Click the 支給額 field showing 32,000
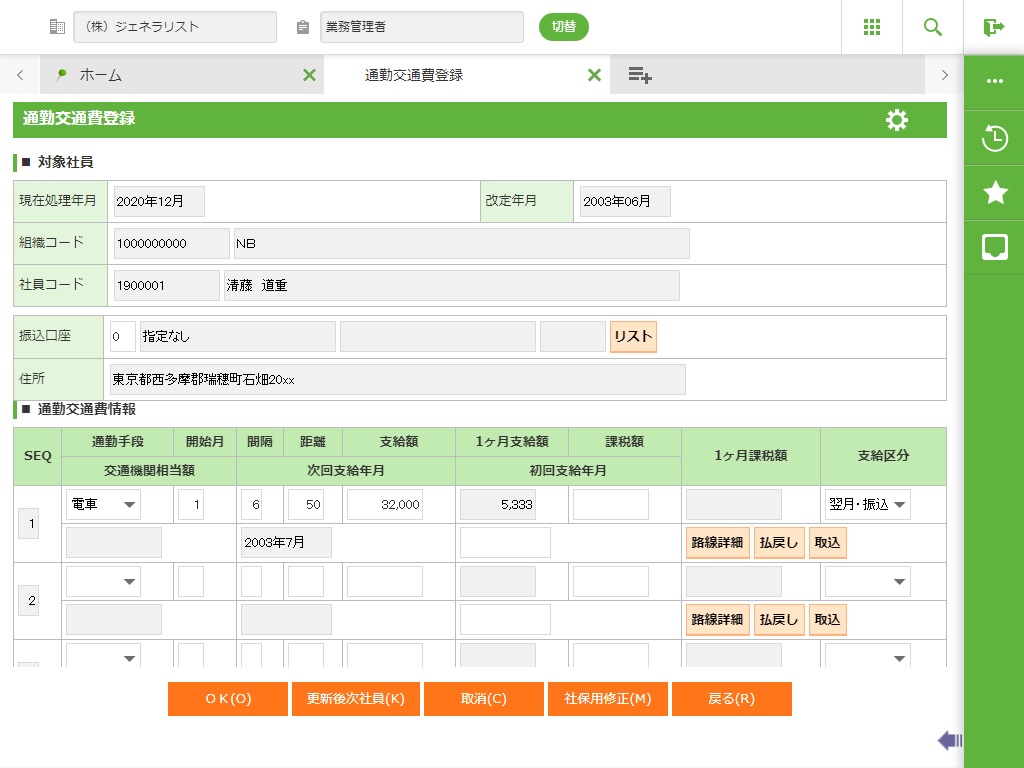1024x768 pixels. pos(385,505)
